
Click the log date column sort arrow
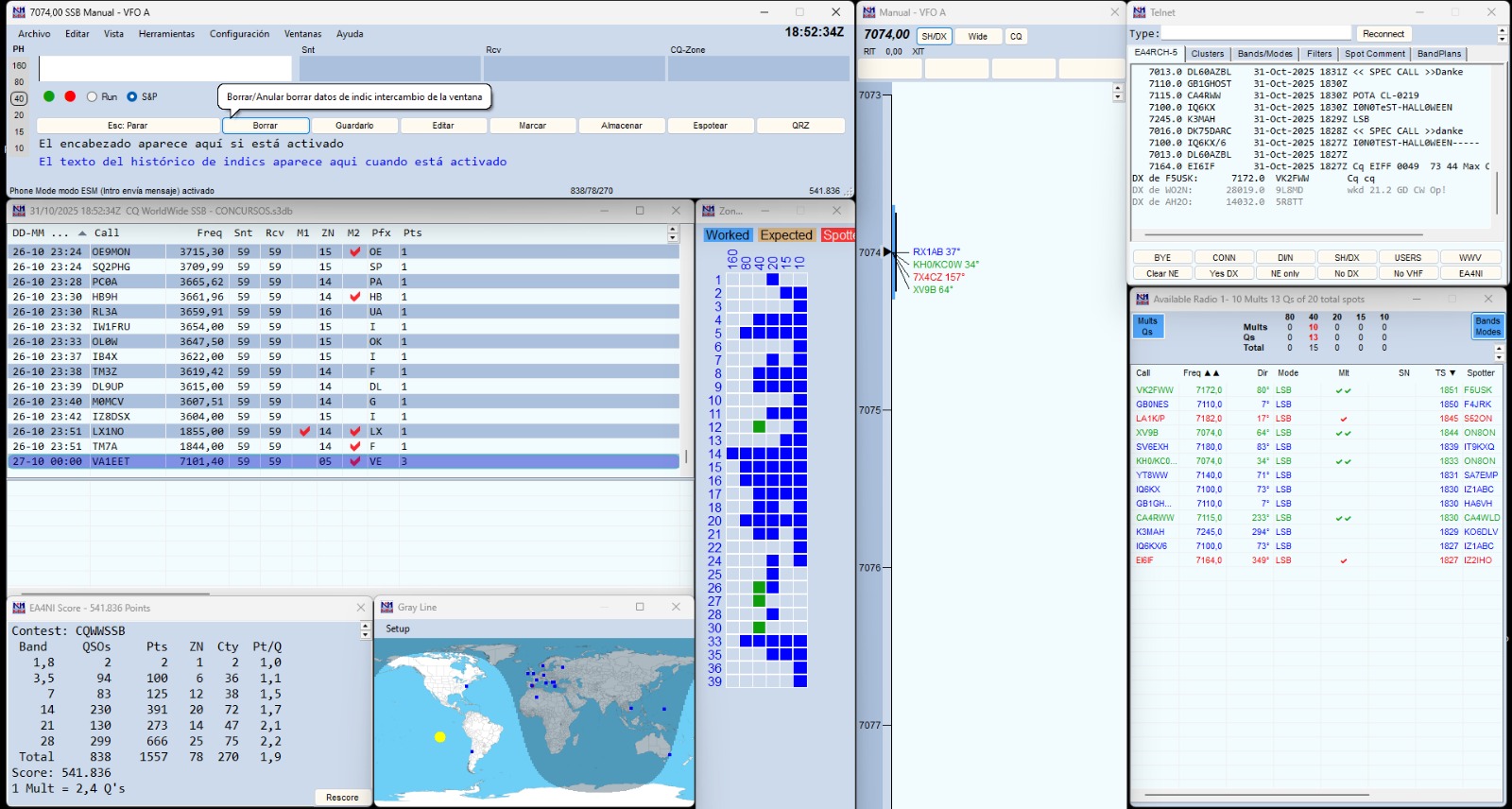tap(82, 233)
